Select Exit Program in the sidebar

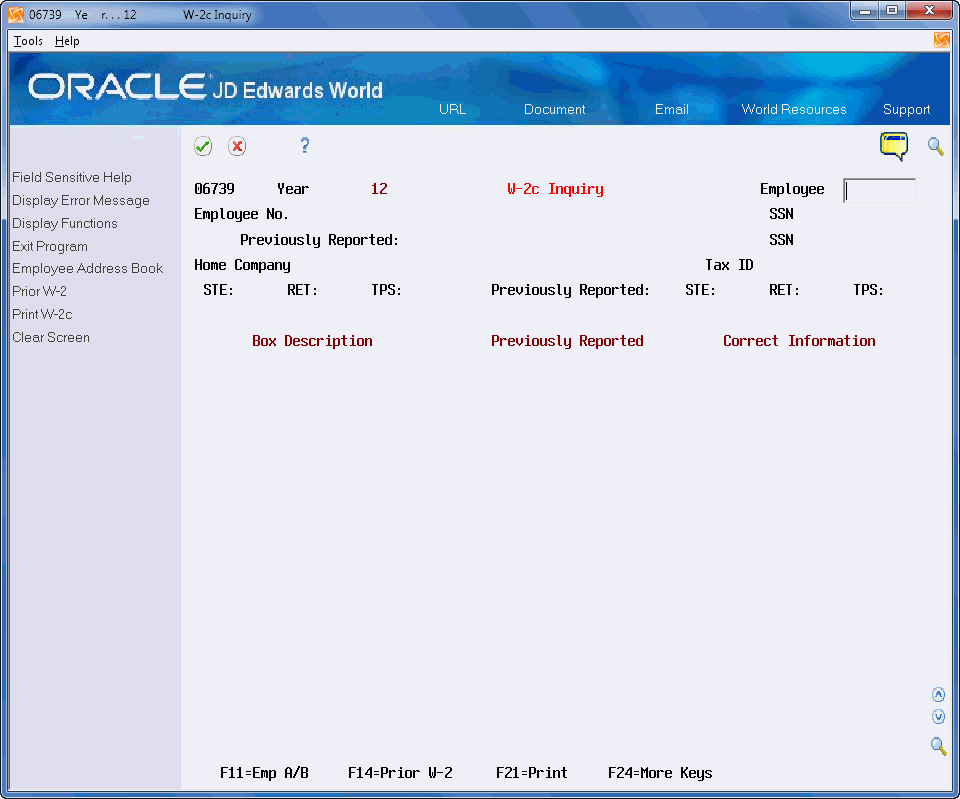pyautogui.click(x=49, y=246)
